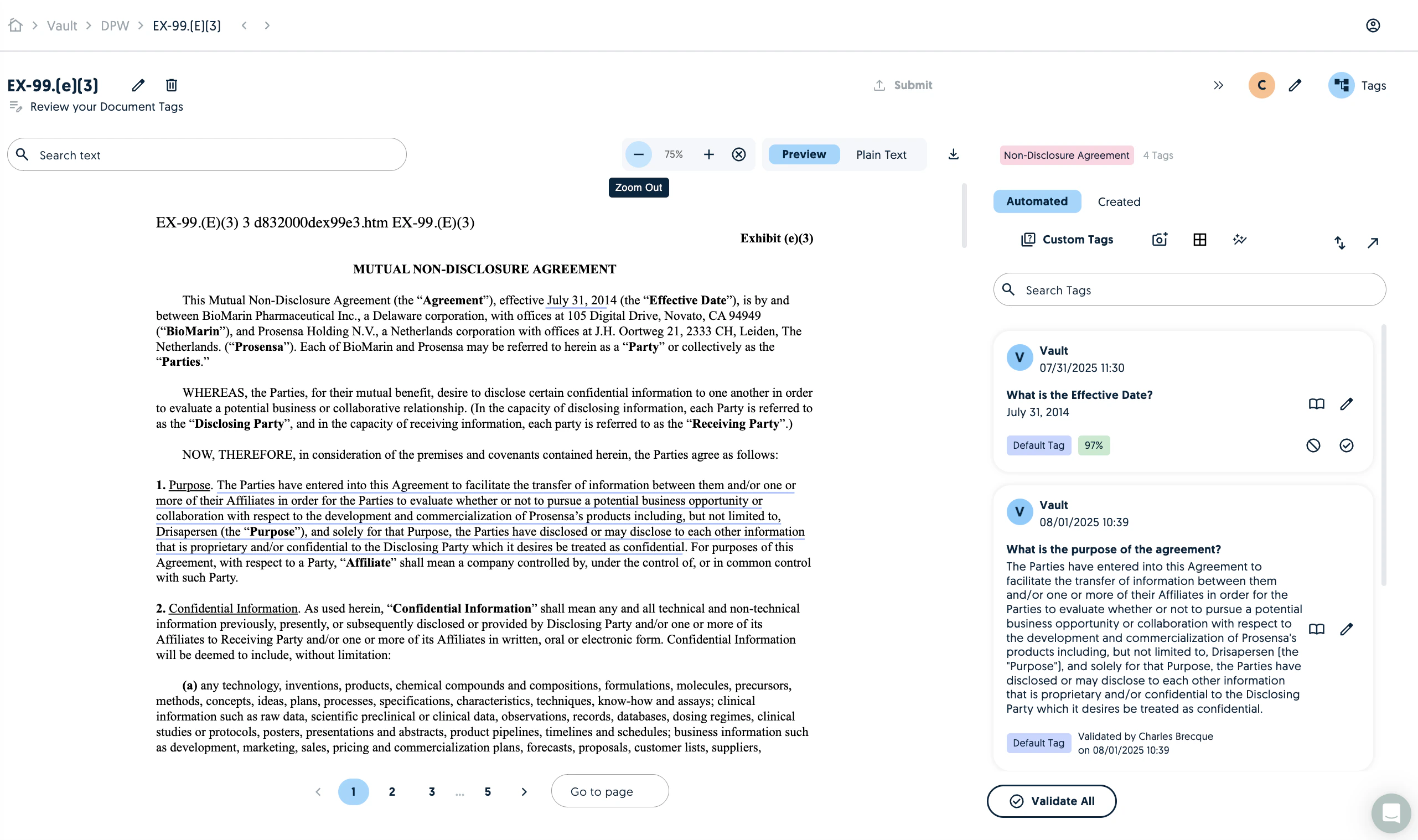Image resolution: width=1418 pixels, height=840 pixels.
Task: Open the C user avatar
Action: pyautogui.click(x=1261, y=85)
